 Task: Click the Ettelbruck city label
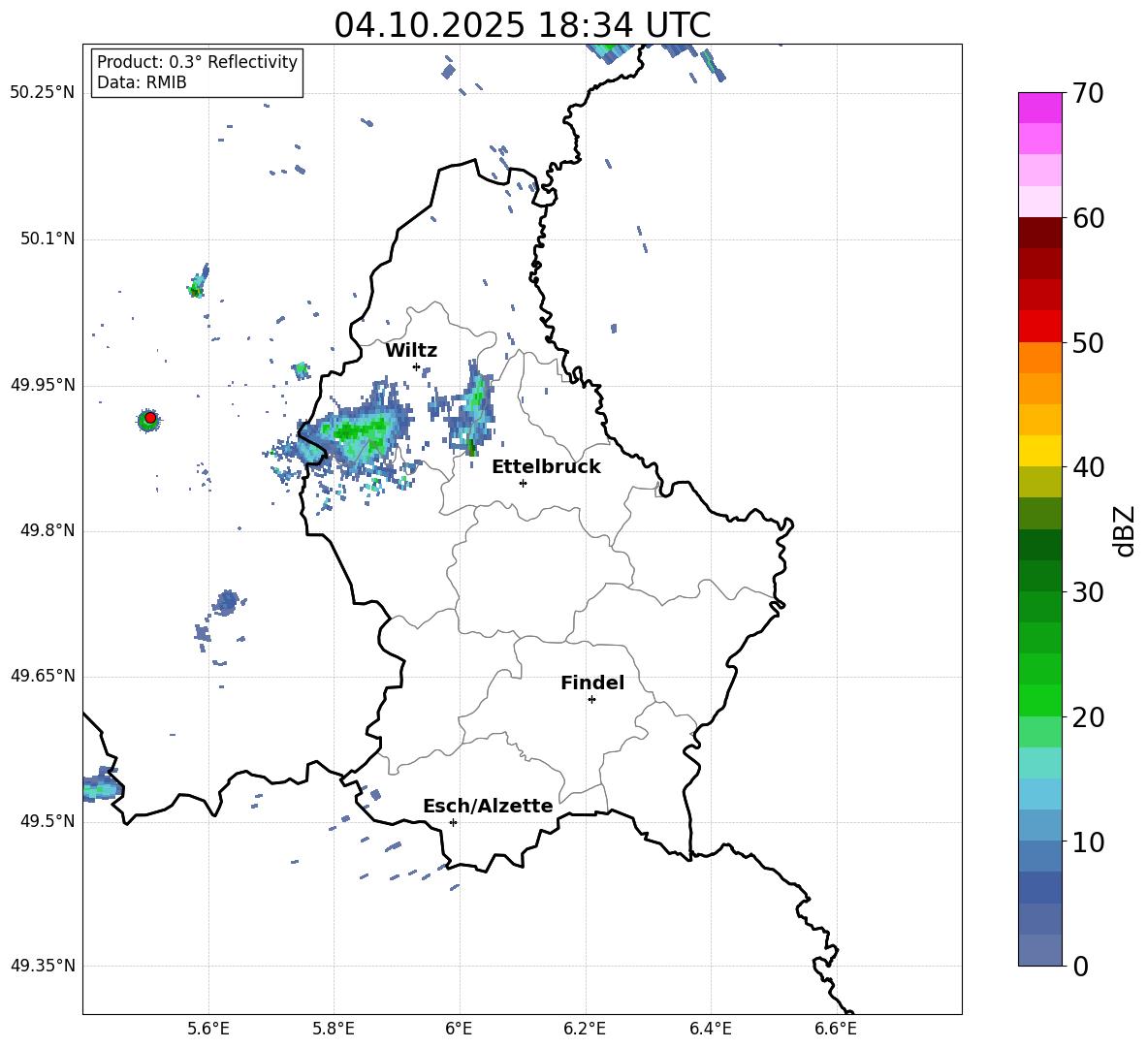546,467
